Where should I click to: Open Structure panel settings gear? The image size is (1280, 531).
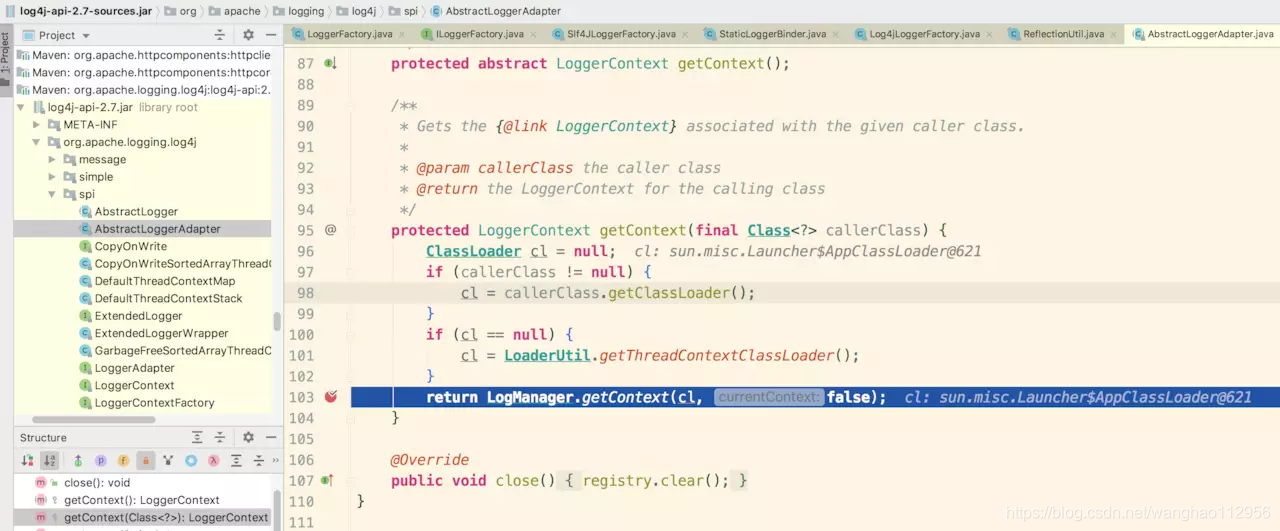(x=248, y=437)
